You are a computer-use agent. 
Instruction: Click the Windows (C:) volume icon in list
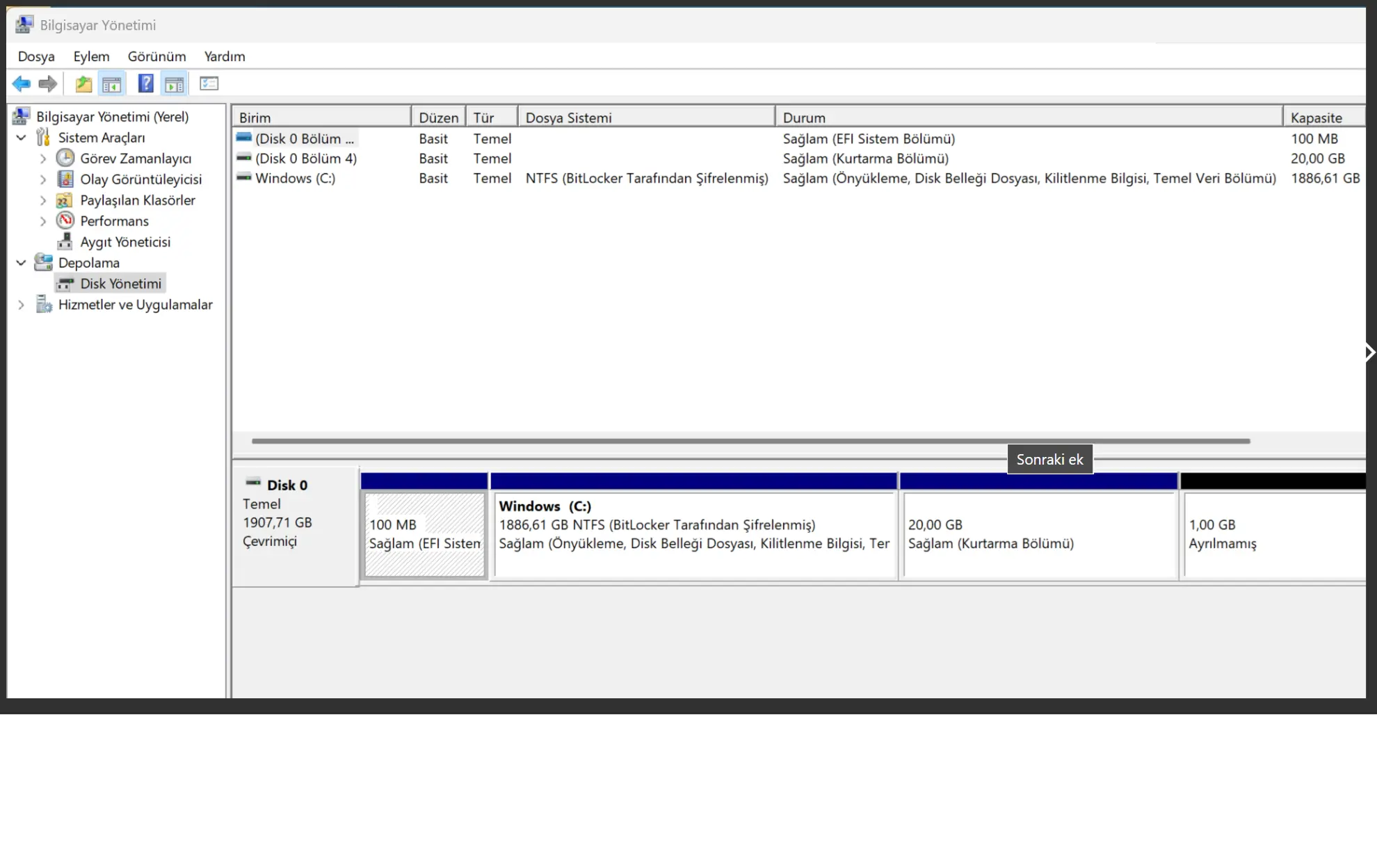coord(243,177)
